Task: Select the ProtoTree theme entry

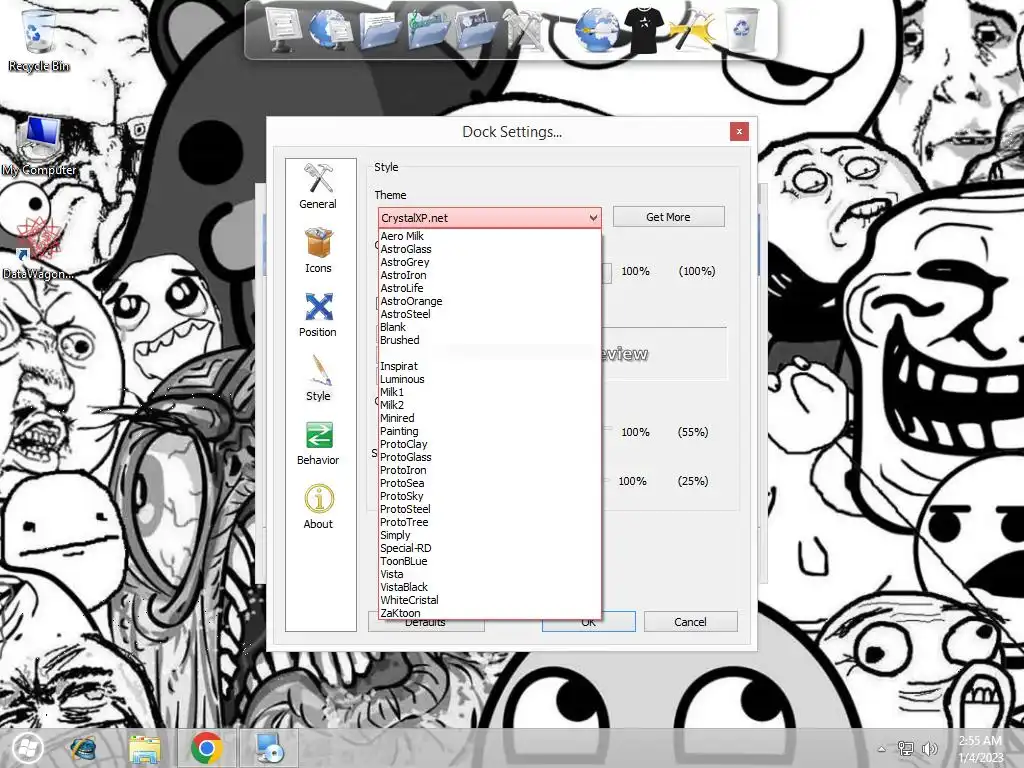Action: tap(489, 522)
